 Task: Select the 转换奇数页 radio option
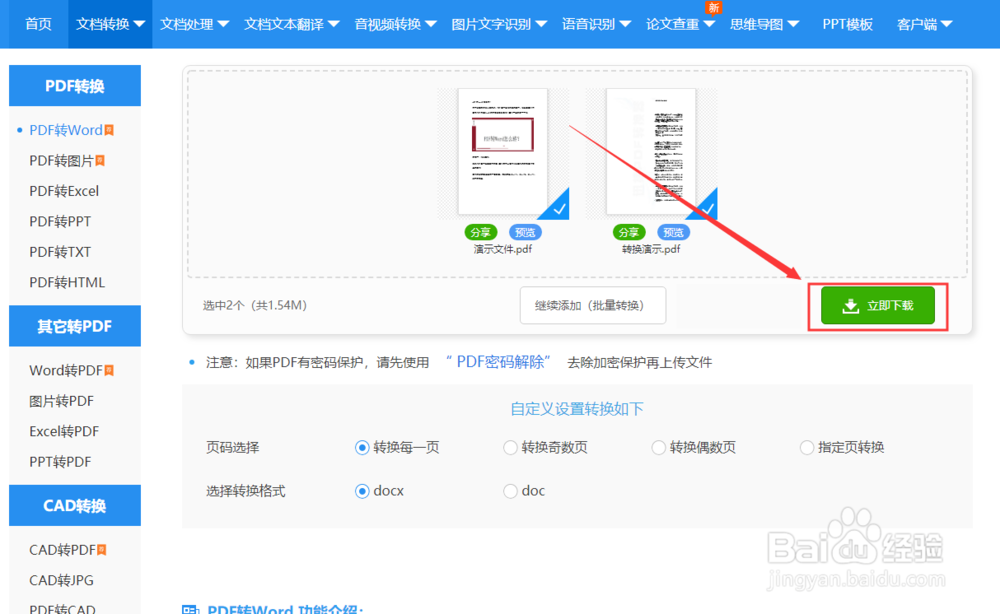click(510, 447)
